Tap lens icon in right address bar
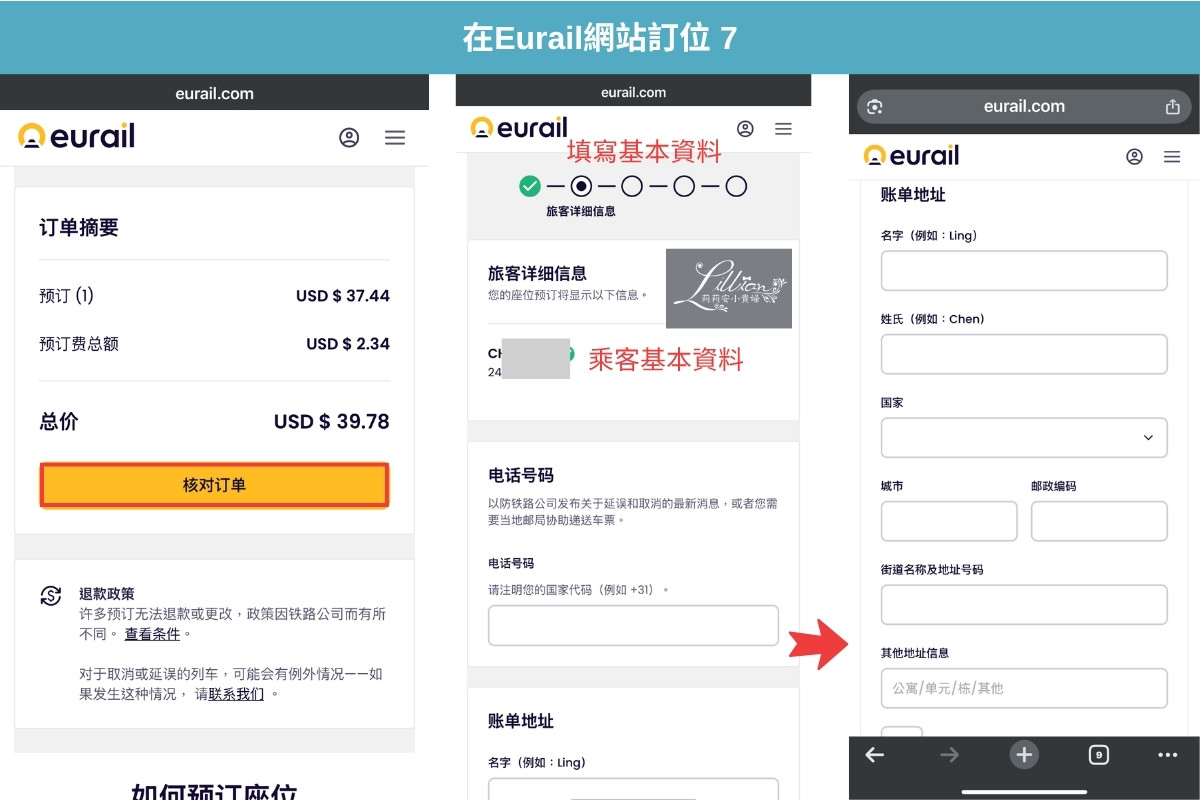1200x800 pixels. pyautogui.click(x=875, y=107)
